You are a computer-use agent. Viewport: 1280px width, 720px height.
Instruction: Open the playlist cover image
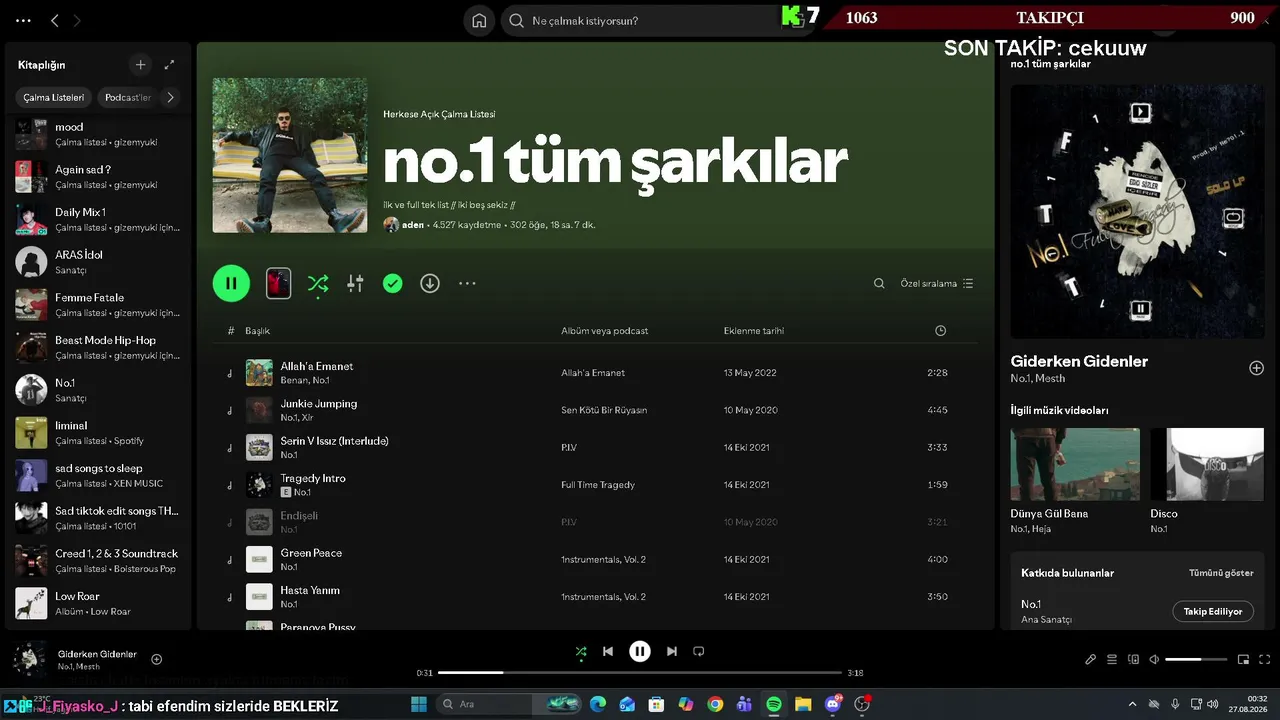pyautogui.click(x=290, y=155)
